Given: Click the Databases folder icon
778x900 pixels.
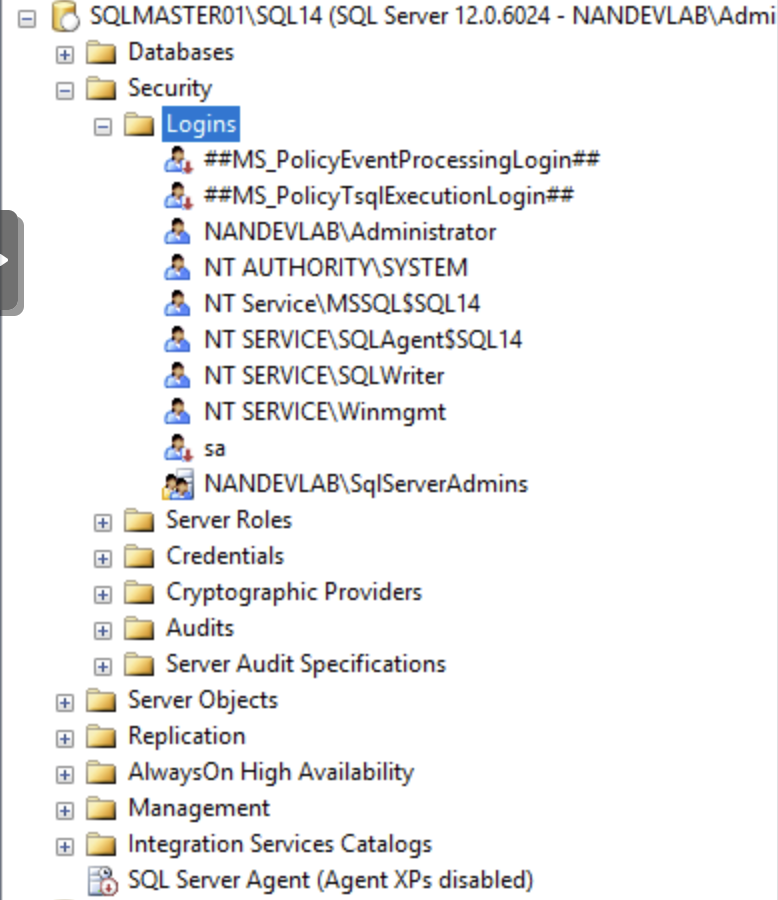Looking at the screenshot, I should click(101, 52).
